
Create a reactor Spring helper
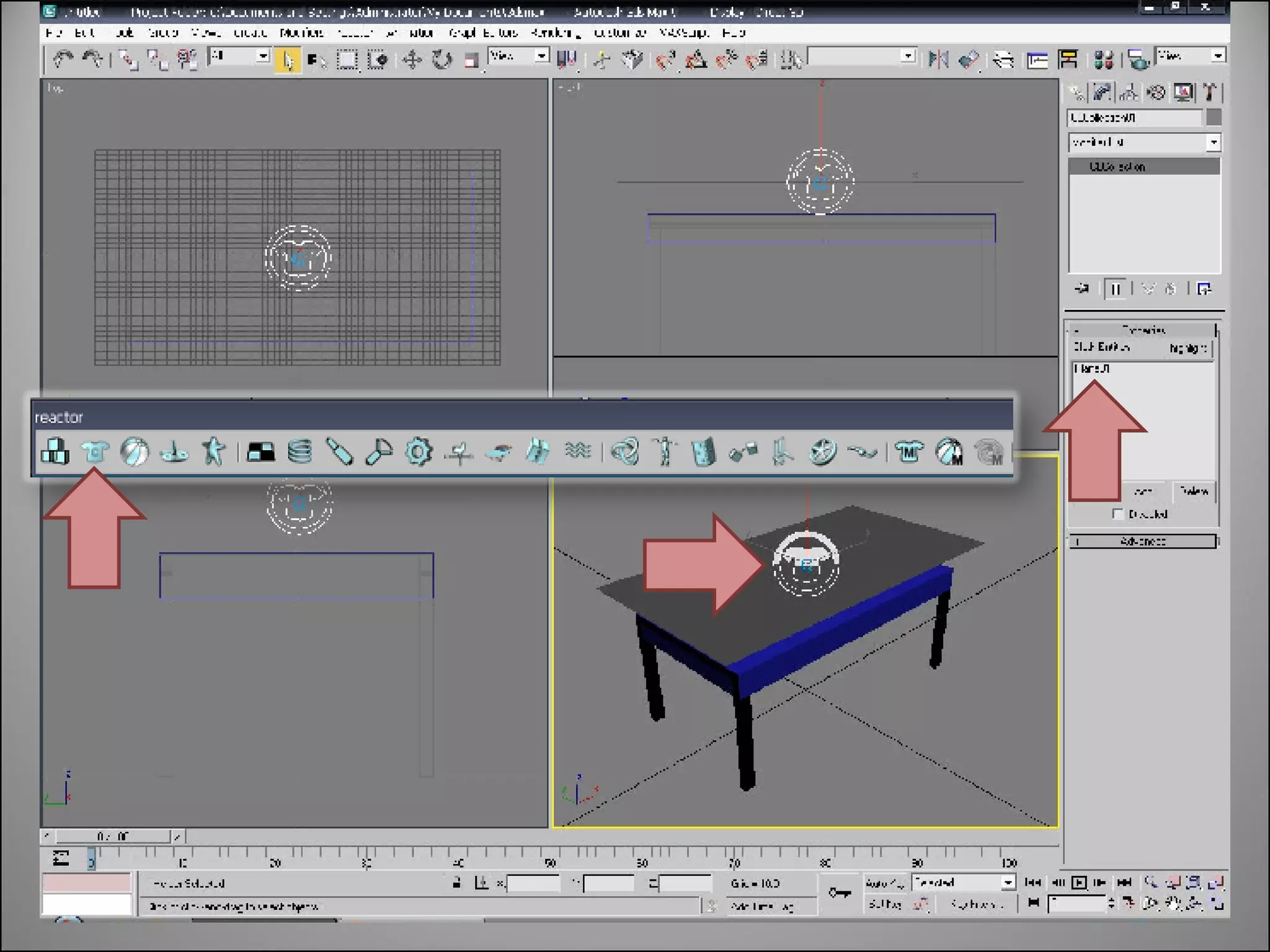point(300,451)
